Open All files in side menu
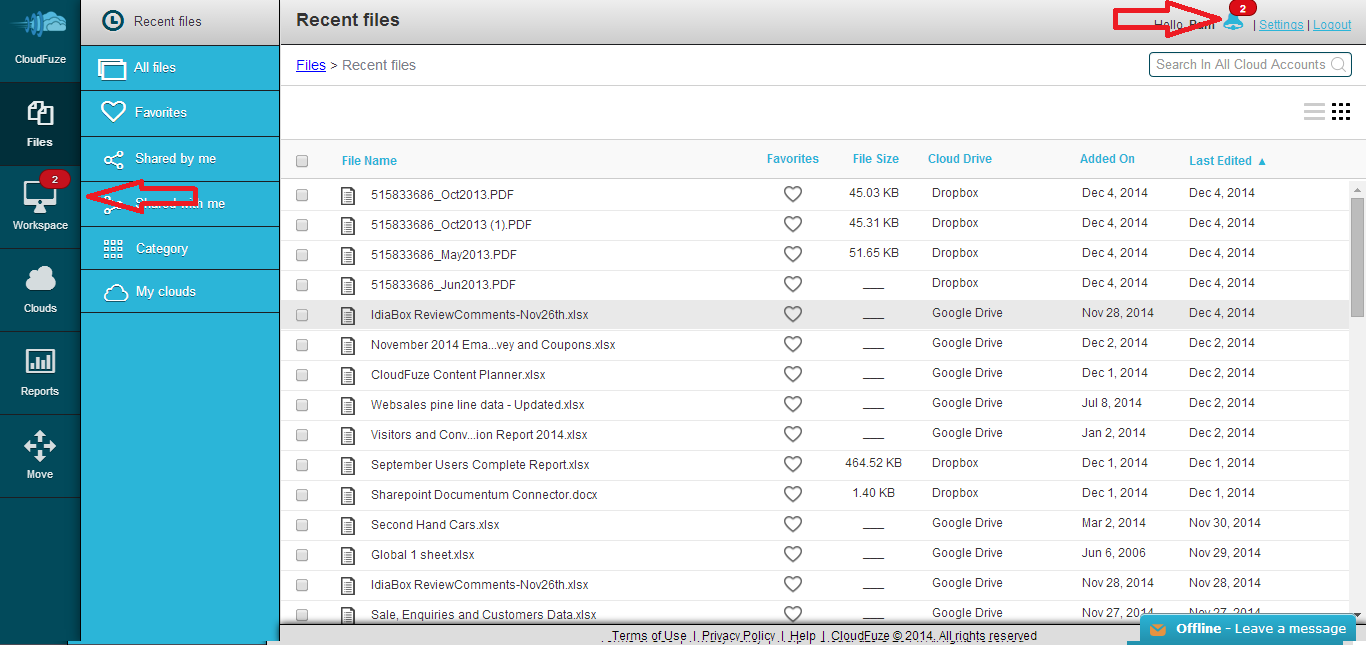1366x645 pixels. coord(180,68)
